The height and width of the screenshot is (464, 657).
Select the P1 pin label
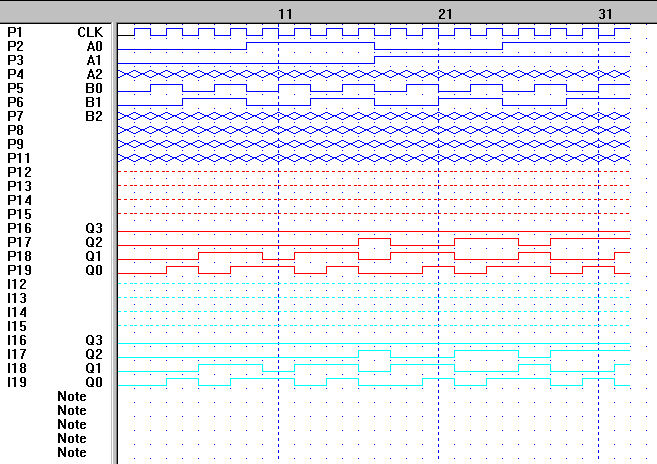click(x=15, y=32)
